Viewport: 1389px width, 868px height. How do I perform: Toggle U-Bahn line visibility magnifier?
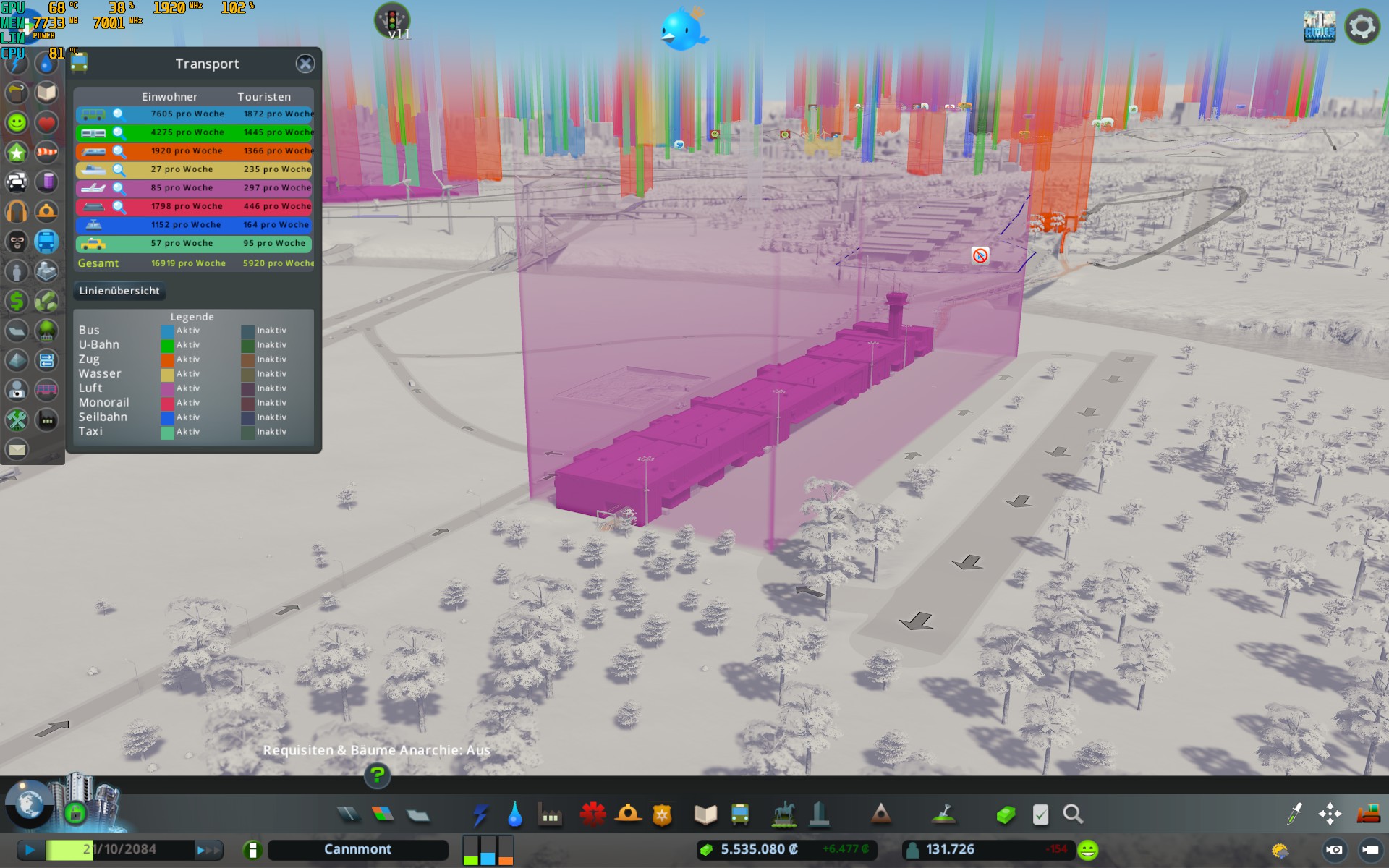tap(119, 133)
